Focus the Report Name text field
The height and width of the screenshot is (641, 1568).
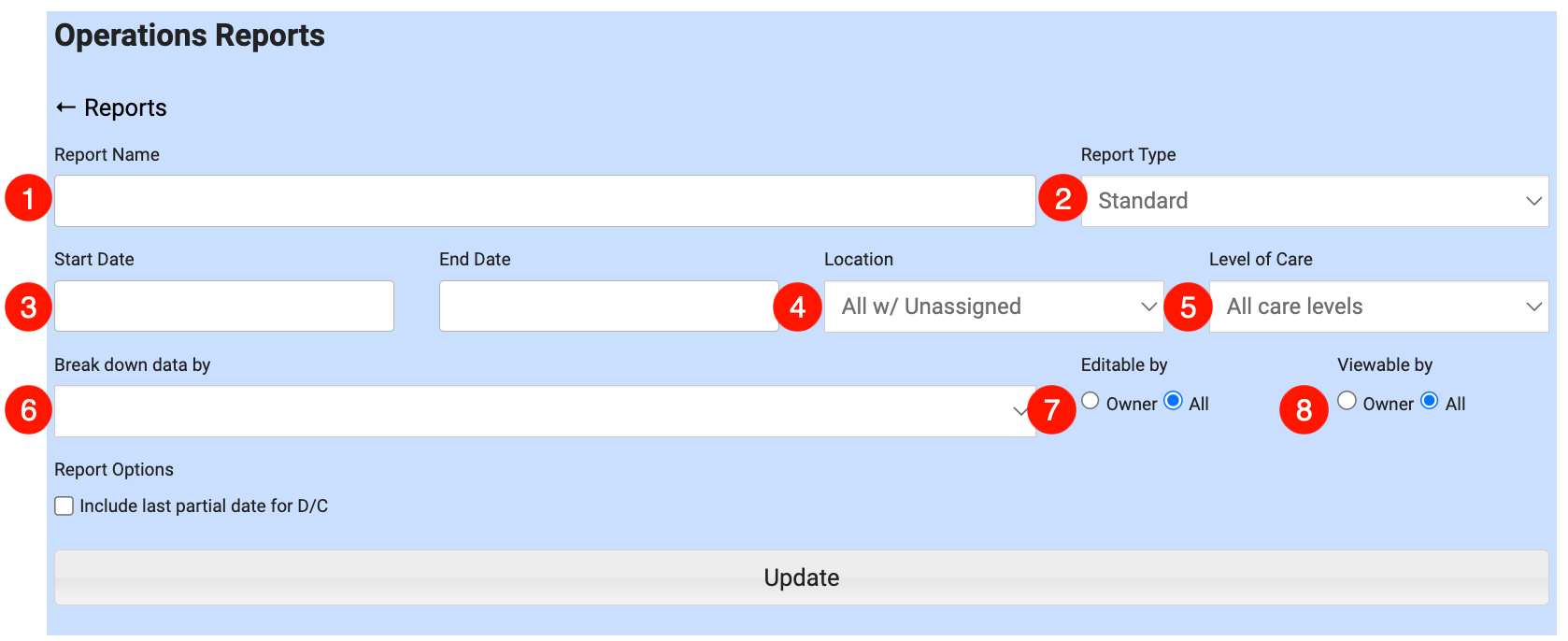click(544, 201)
